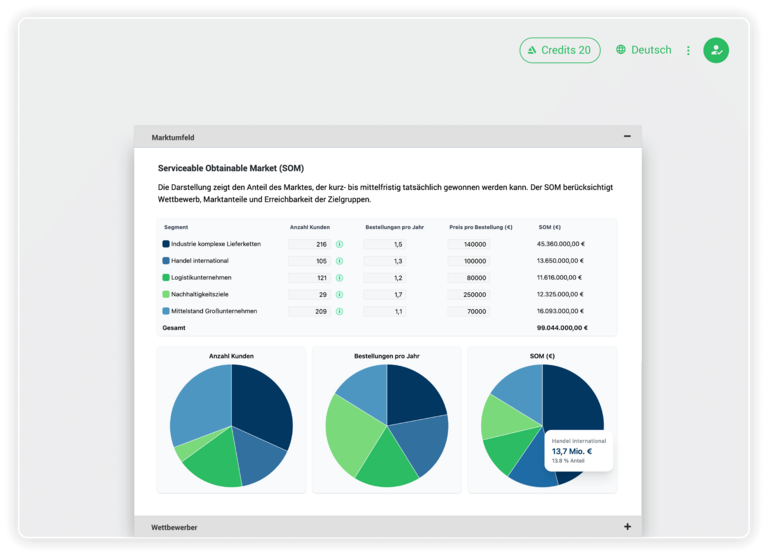Click the info icon for Nachhaltigkeitsziele row
The image size is (768, 557).
pos(339,295)
